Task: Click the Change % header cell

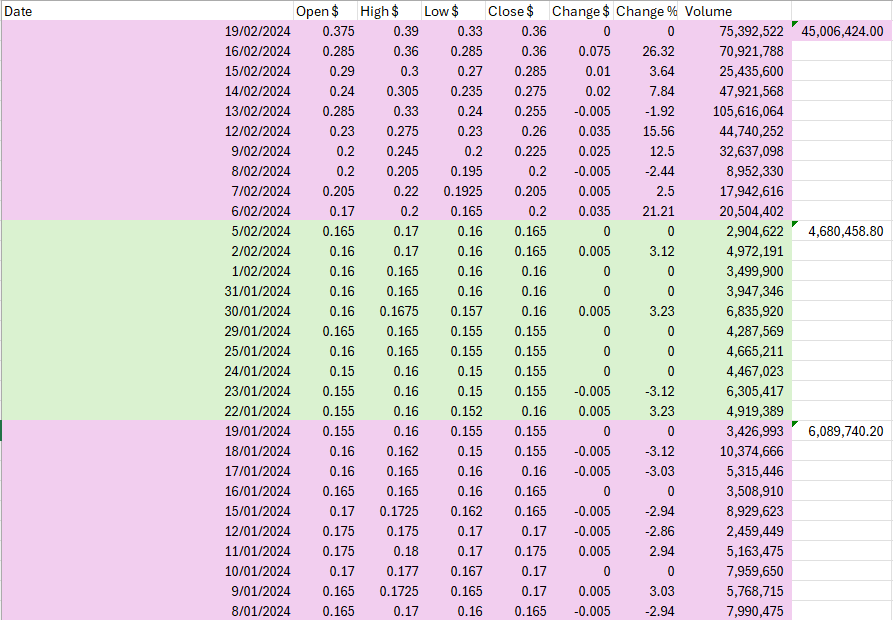Action: tap(645, 11)
